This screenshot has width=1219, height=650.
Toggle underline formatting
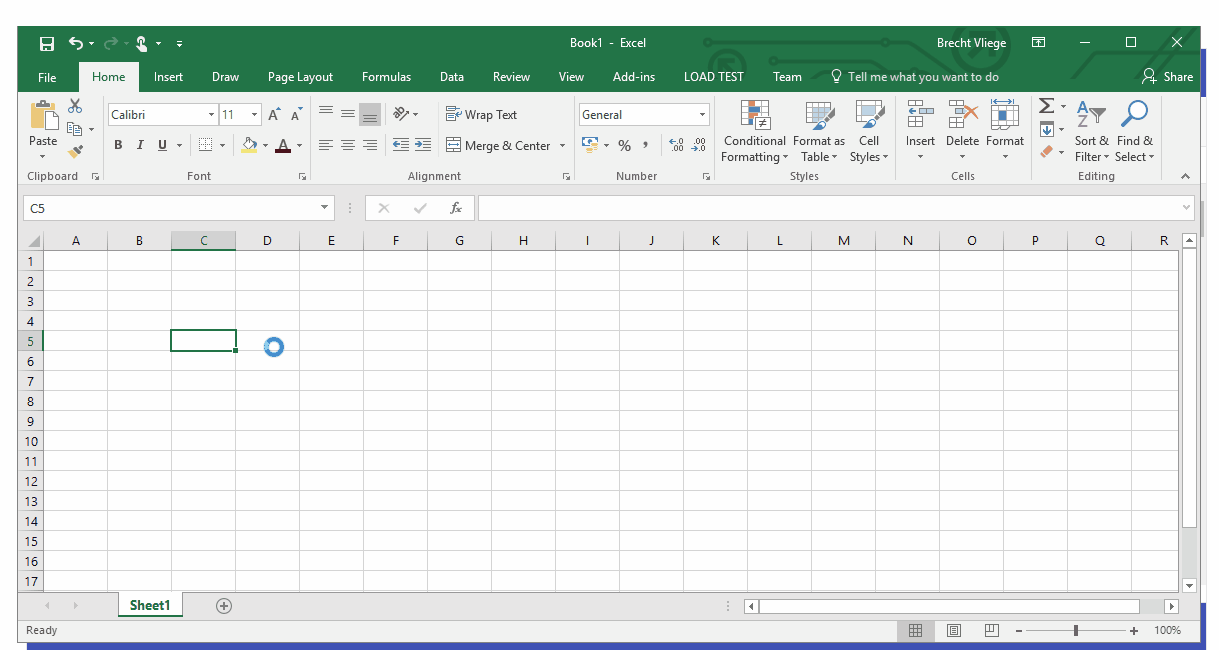161,145
